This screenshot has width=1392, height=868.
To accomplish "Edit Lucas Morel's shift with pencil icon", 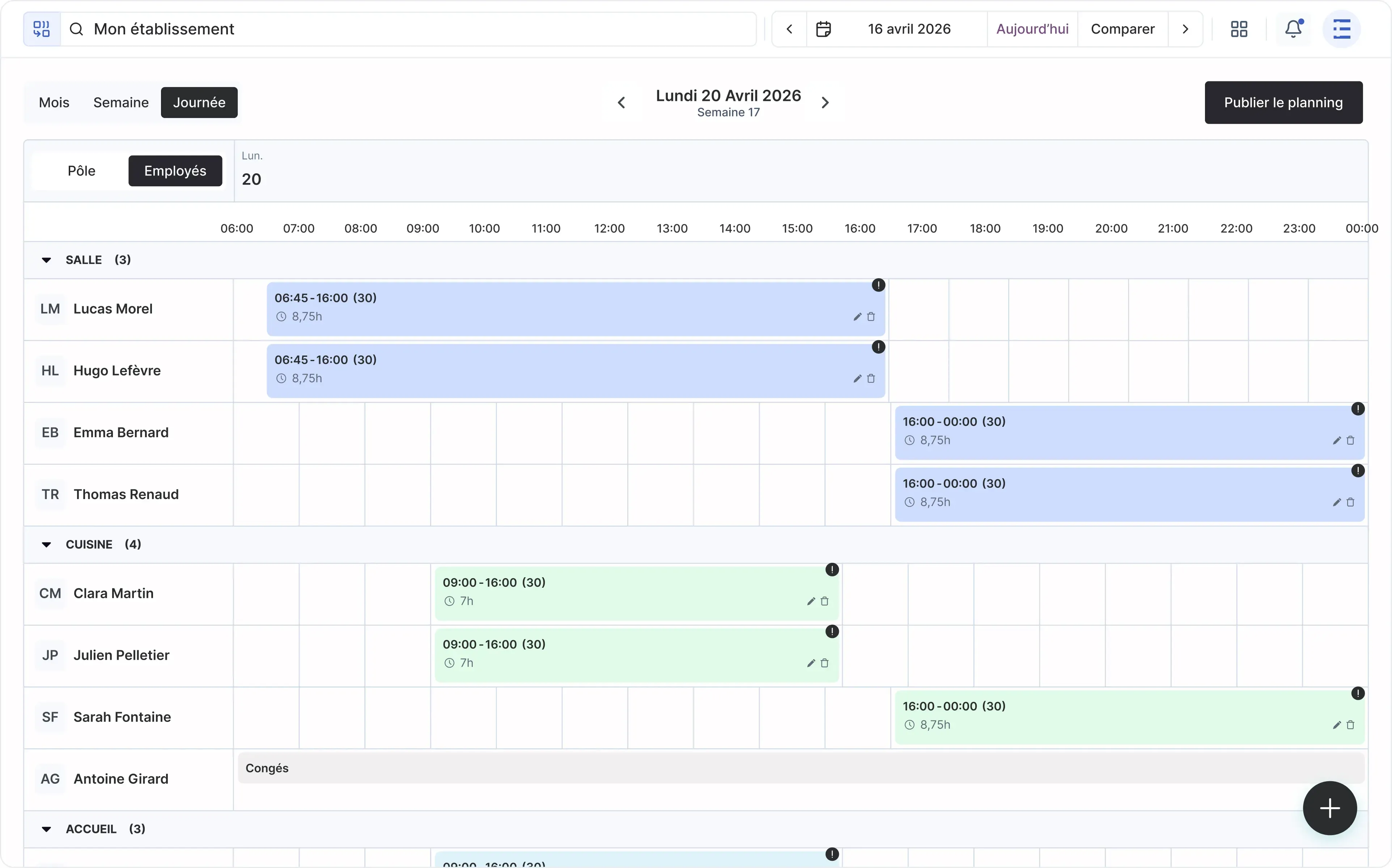I will 857,317.
